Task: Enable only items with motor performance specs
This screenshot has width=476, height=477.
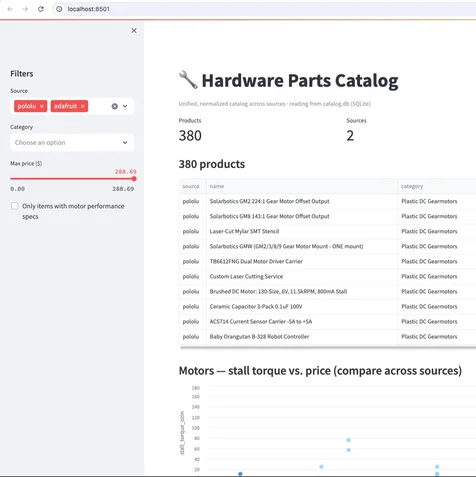Action: pos(14,206)
